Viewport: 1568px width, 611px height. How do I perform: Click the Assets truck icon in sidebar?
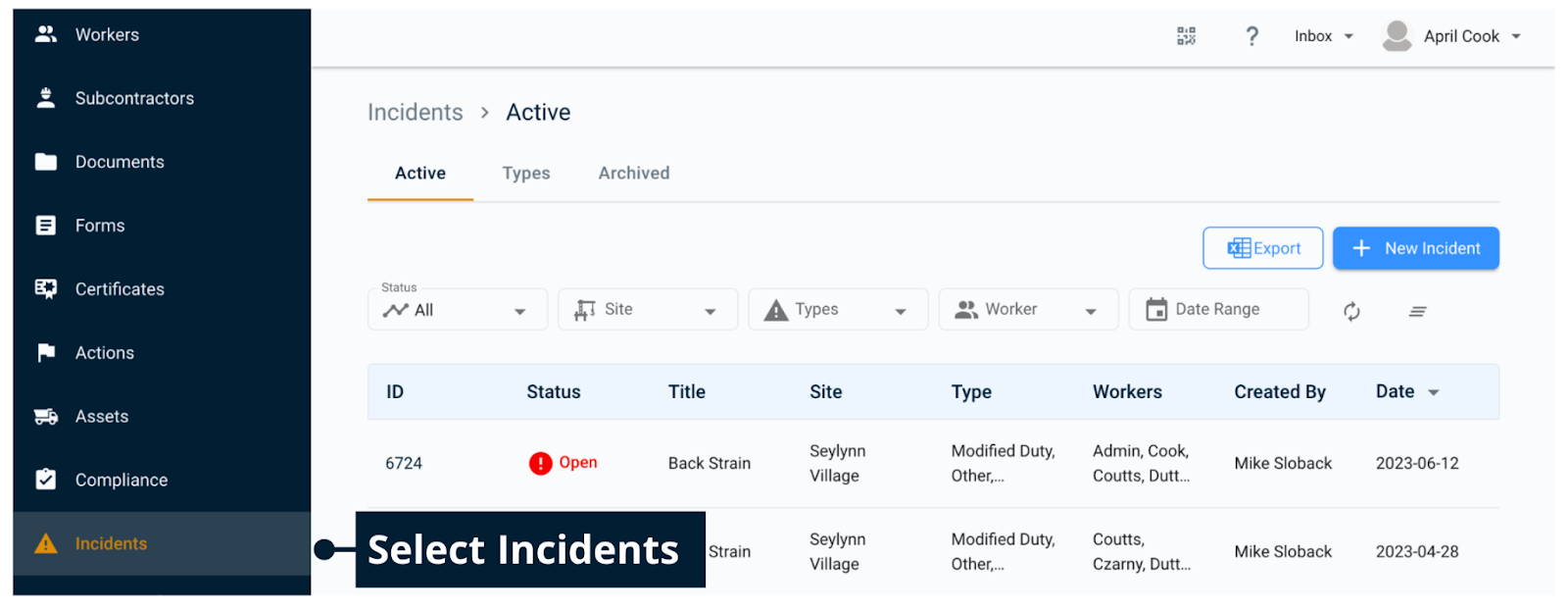46,417
